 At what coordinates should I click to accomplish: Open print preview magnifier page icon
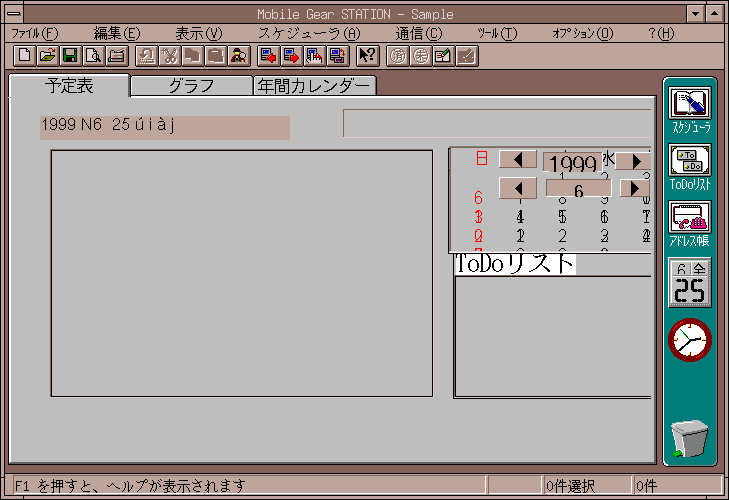coord(93,56)
